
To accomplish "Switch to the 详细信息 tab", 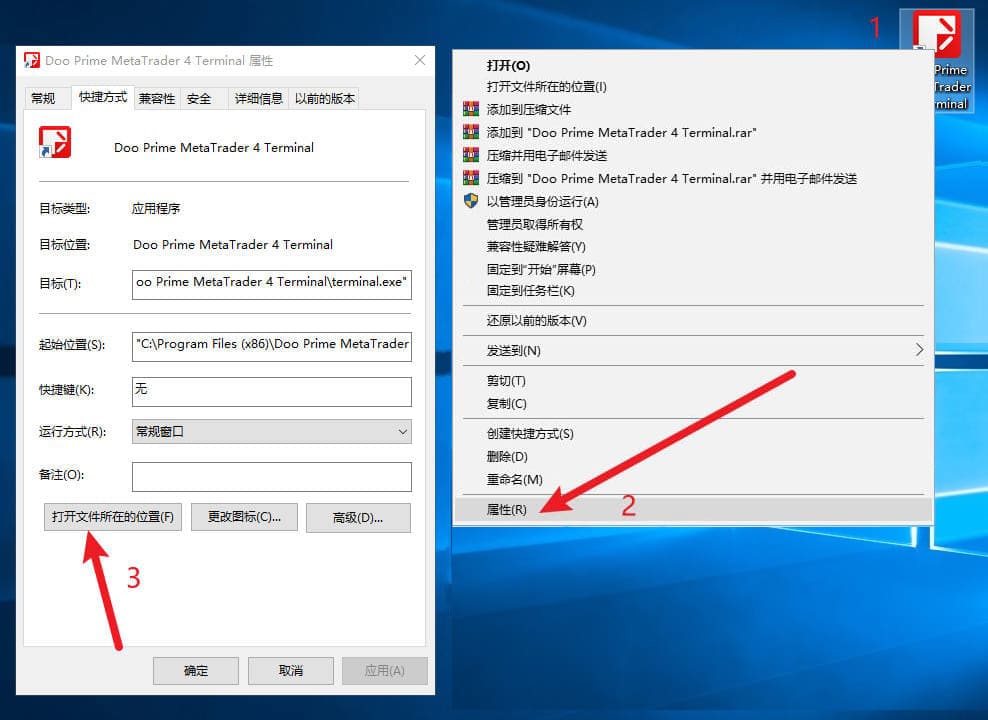I will click(x=258, y=98).
